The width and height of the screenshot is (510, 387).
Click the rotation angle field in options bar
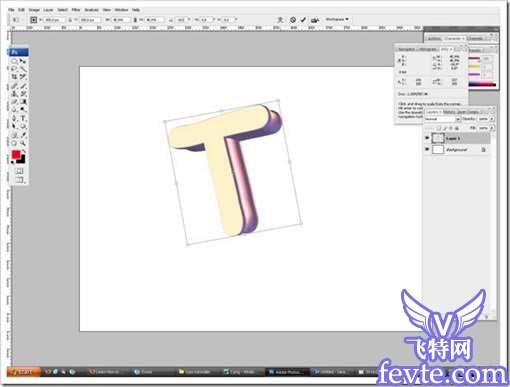point(182,20)
